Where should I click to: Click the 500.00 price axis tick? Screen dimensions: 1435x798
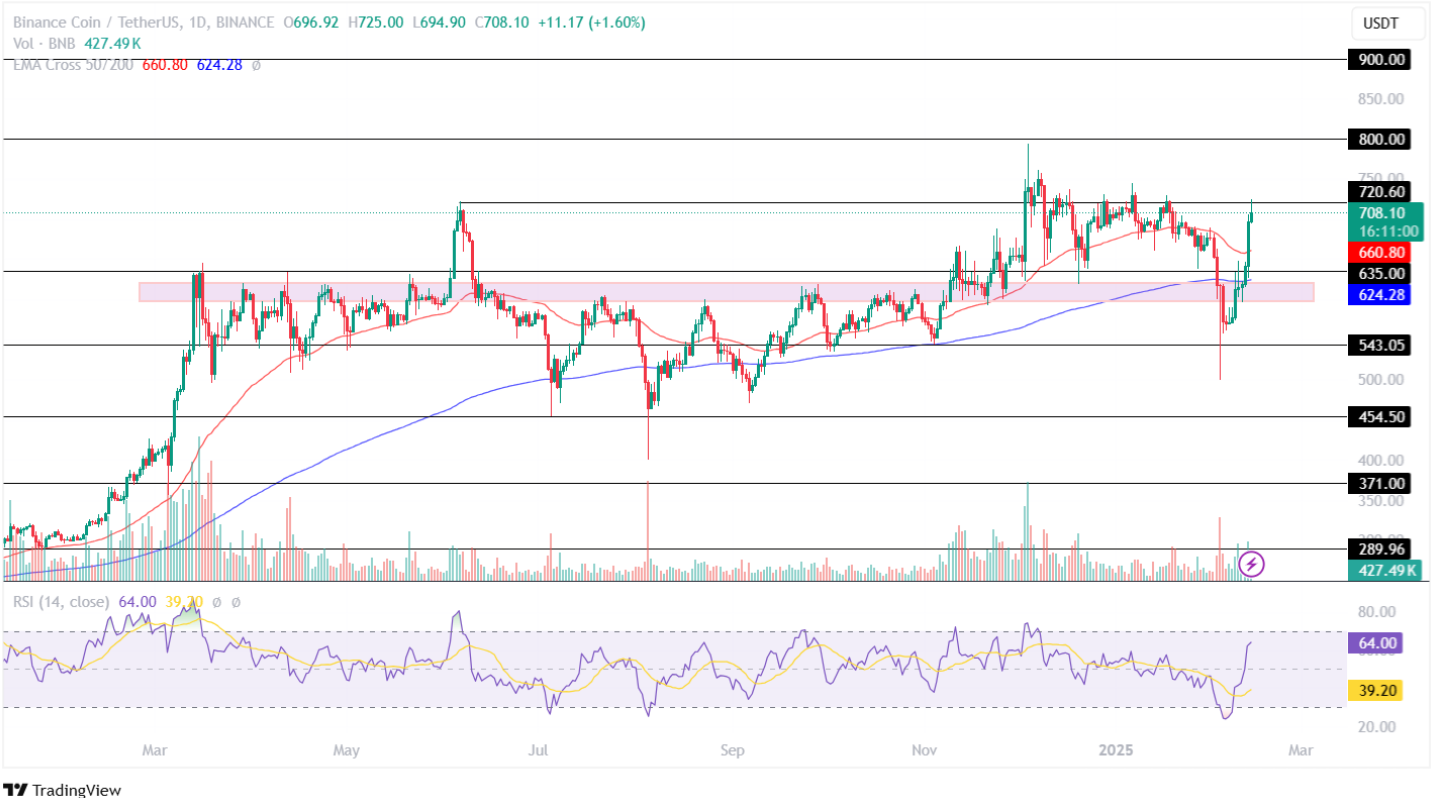tap(1380, 380)
